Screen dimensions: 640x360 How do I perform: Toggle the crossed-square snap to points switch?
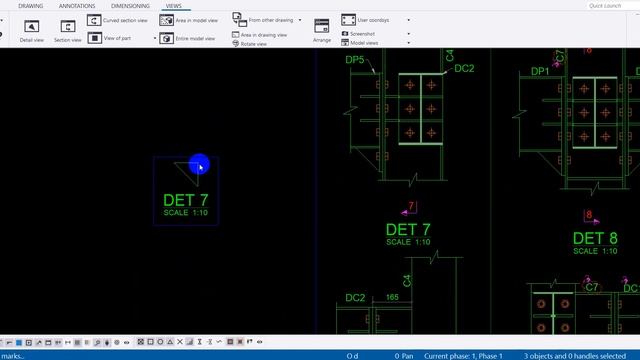140,342
